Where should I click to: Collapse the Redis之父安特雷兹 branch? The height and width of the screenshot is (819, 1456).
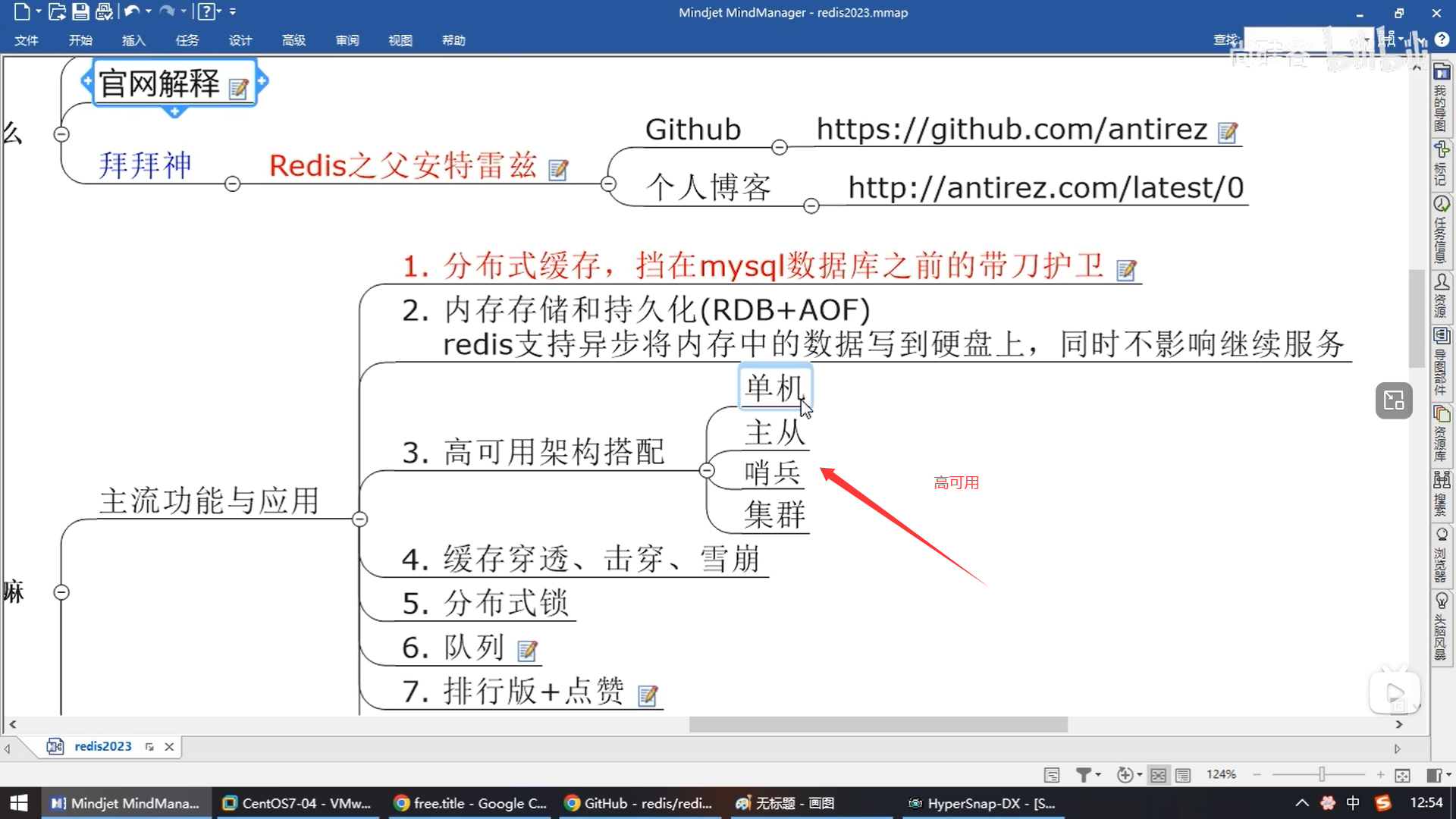(608, 184)
